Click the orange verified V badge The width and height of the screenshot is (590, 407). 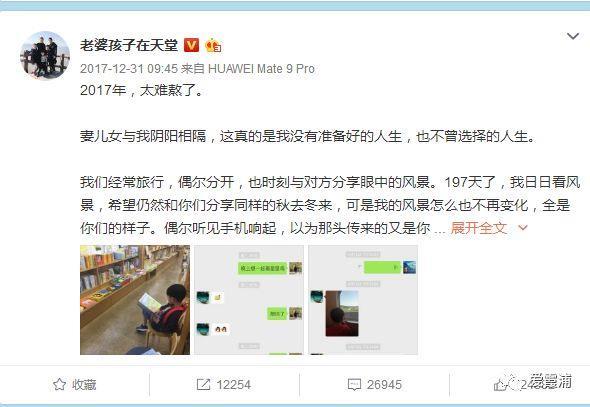pyautogui.click(x=191, y=46)
